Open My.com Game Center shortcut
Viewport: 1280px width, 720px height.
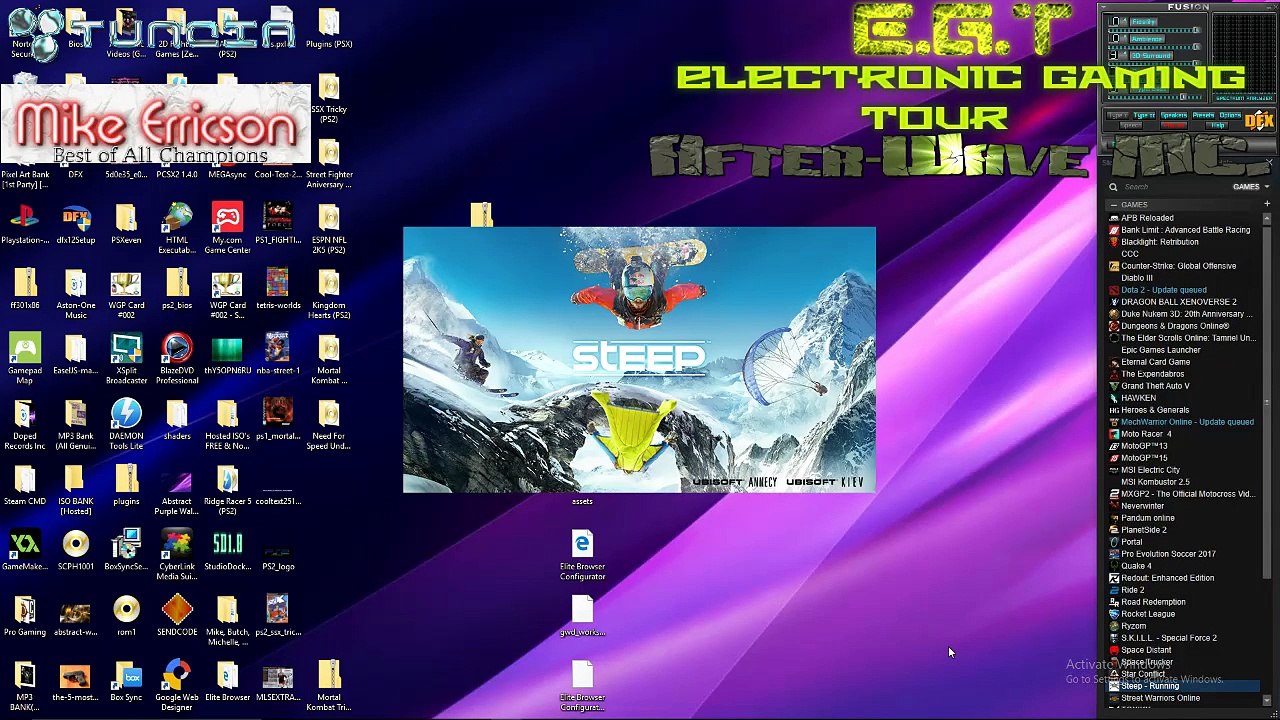[227, 227]
